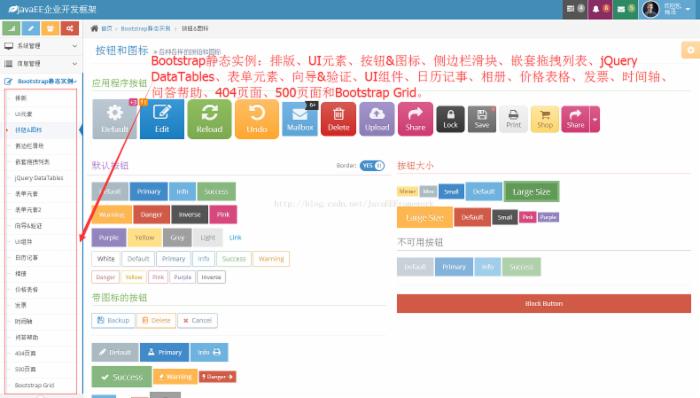Click the blue pencil shortcut button
The width and height of the screenshot is (700, 398).
click(31, 28)
